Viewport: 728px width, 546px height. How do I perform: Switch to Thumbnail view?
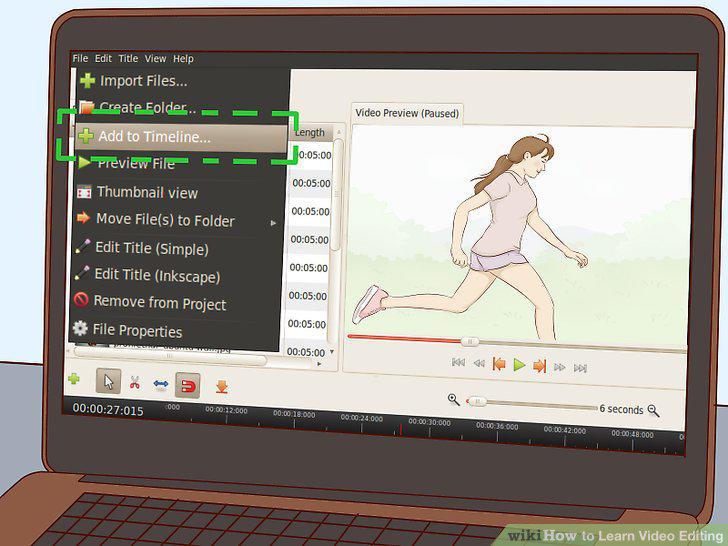pos(179,192)
